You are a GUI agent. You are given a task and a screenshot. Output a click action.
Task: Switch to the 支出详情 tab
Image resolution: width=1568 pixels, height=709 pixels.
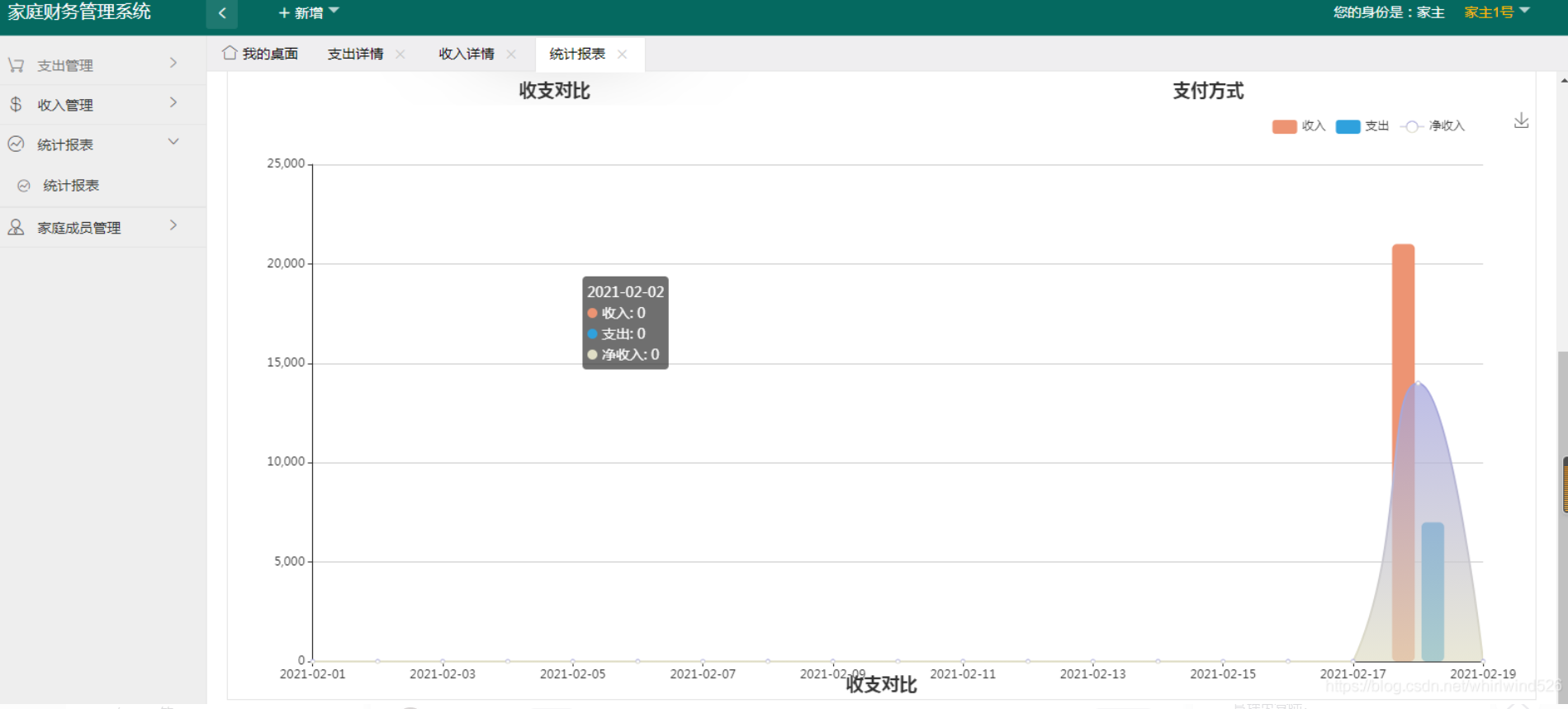(x=355, y=54)
